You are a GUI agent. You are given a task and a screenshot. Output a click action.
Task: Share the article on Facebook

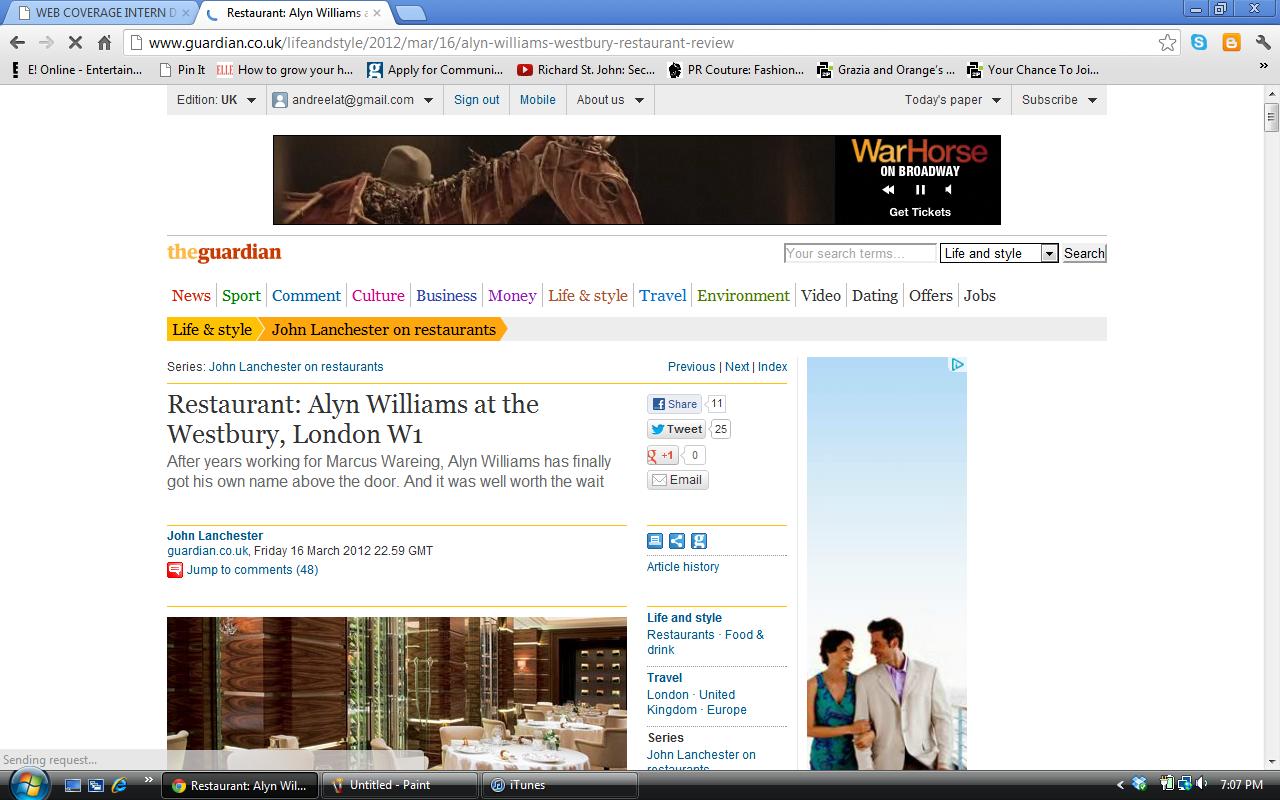[x=675, y=404]
